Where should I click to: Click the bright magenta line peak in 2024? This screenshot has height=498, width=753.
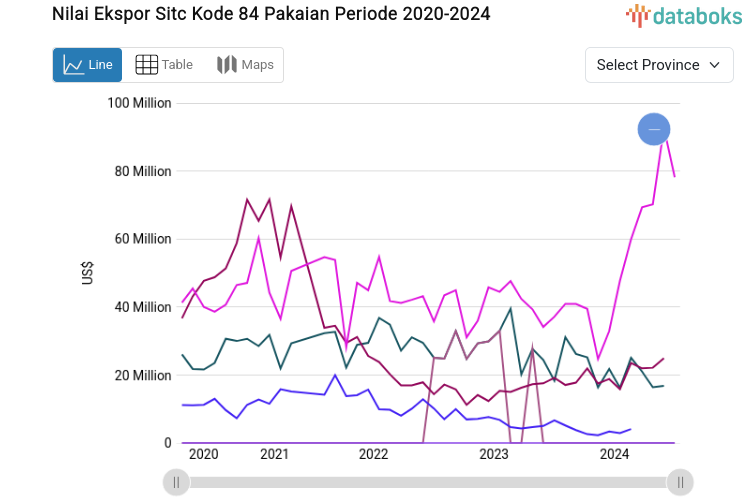664,138
